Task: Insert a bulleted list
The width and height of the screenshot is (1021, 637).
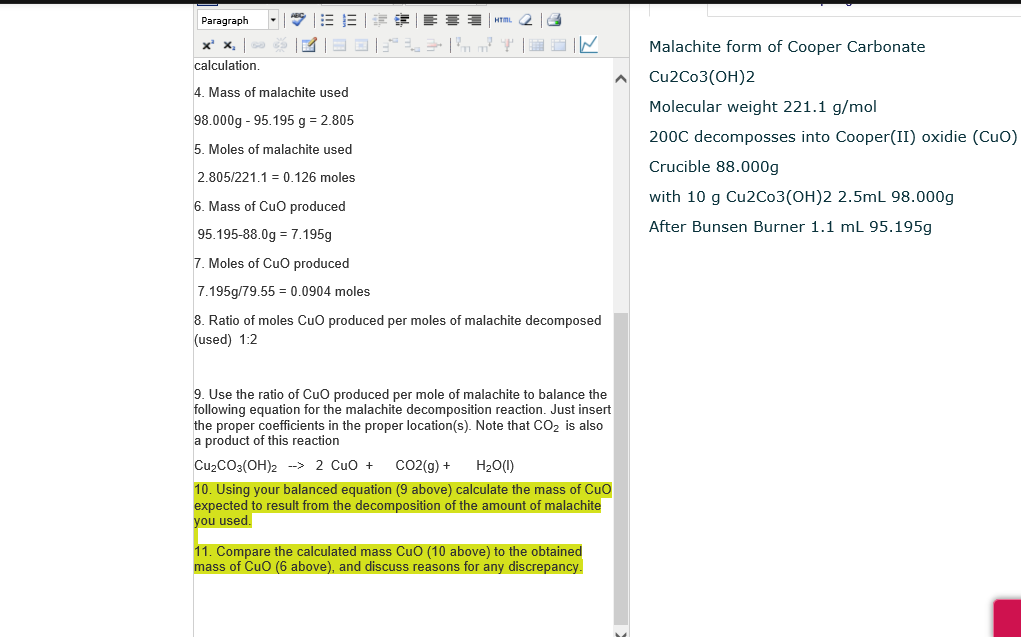Action: [x=326, y=19]
